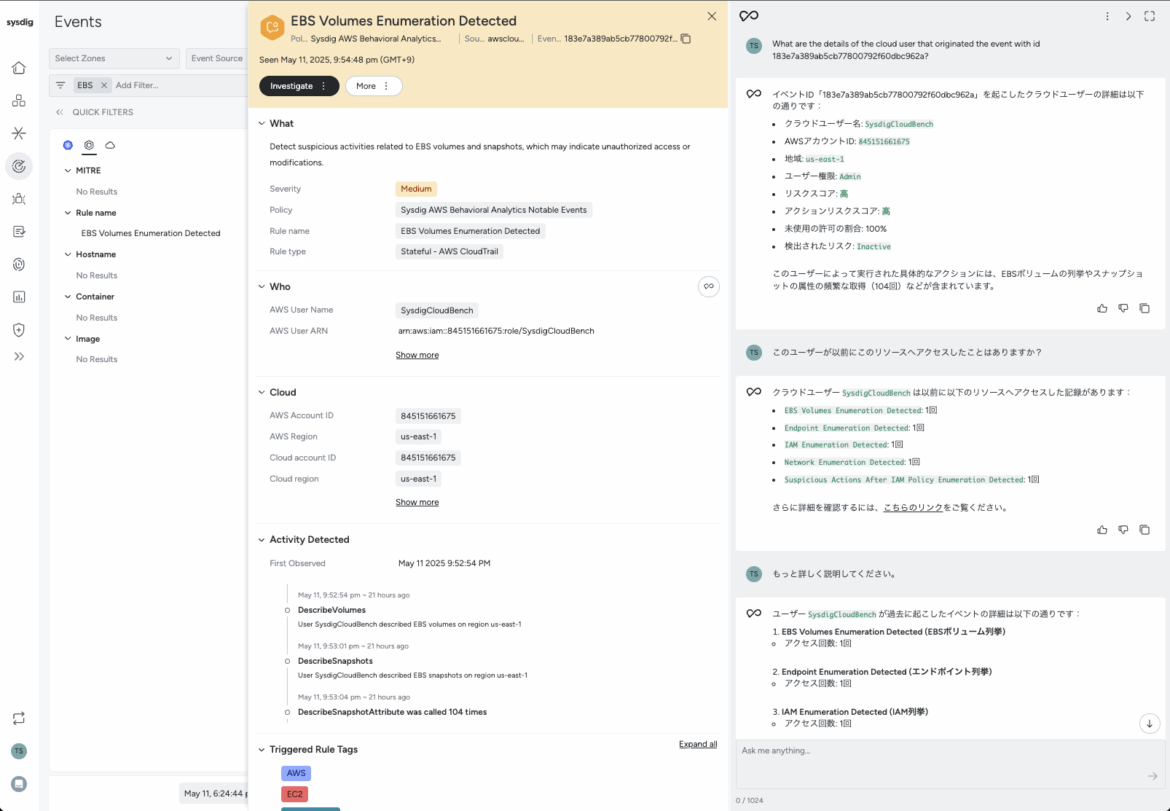Collapse the Who section
Screen dimensions: 1170x811
click(262, 286)
